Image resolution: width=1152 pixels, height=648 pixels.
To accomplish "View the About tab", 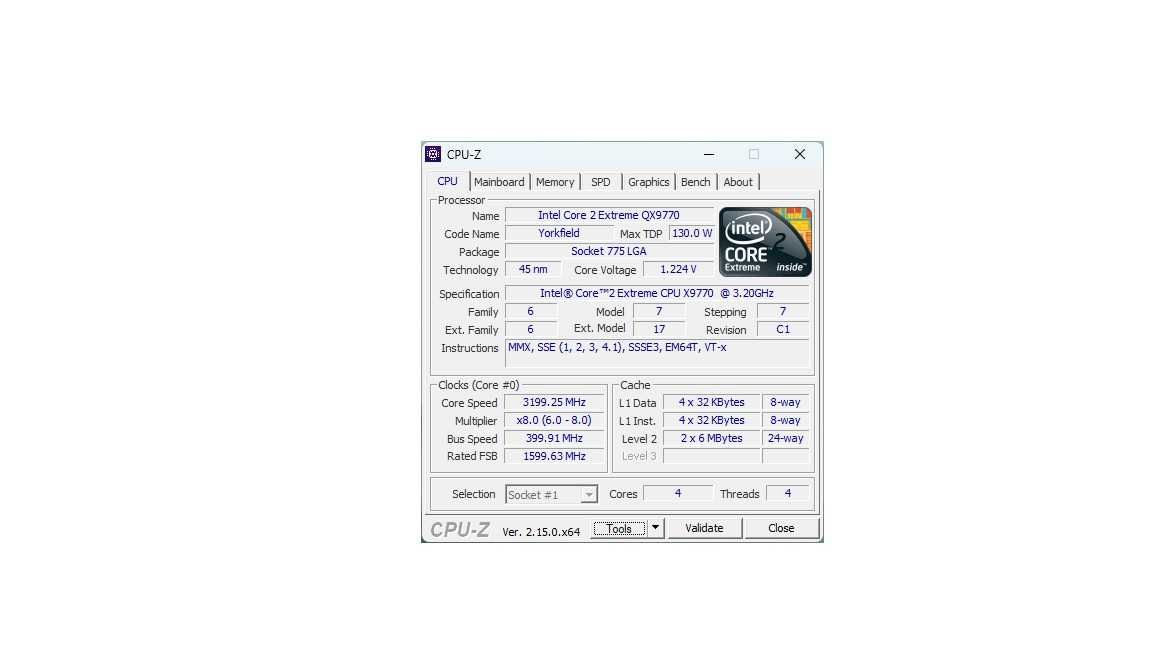I will point(738,182).
